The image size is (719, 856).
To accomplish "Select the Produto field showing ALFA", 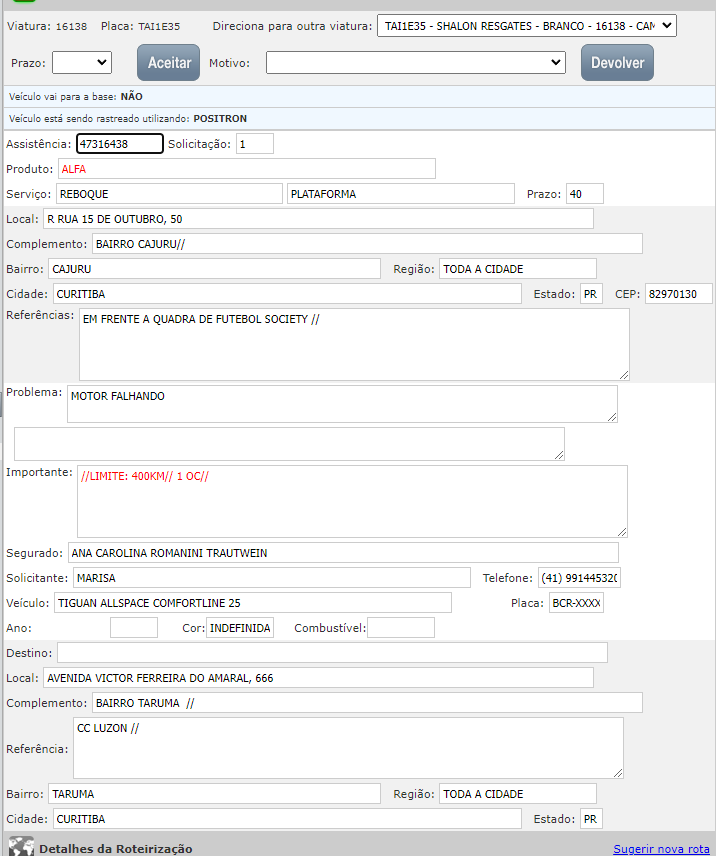I will (x=246, y=168).
